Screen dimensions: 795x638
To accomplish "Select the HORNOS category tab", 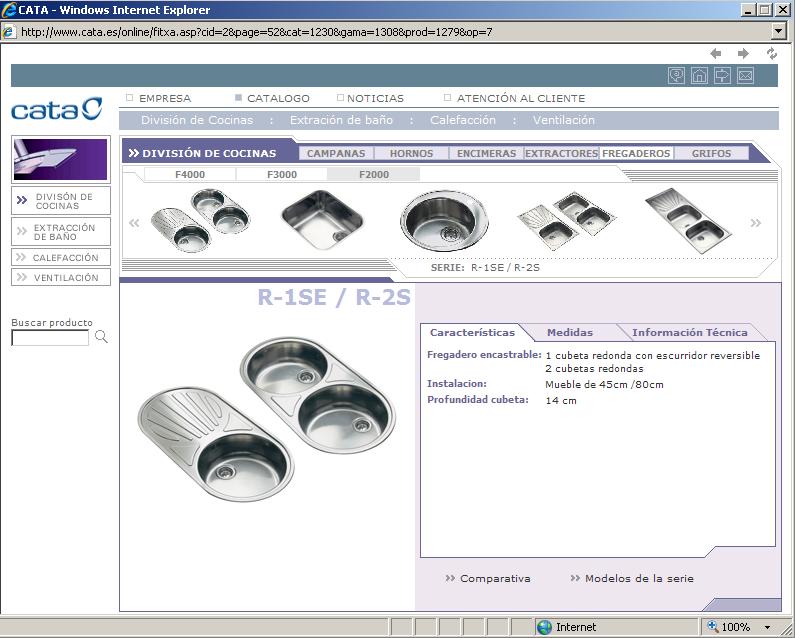I will (x=411, y=154).
